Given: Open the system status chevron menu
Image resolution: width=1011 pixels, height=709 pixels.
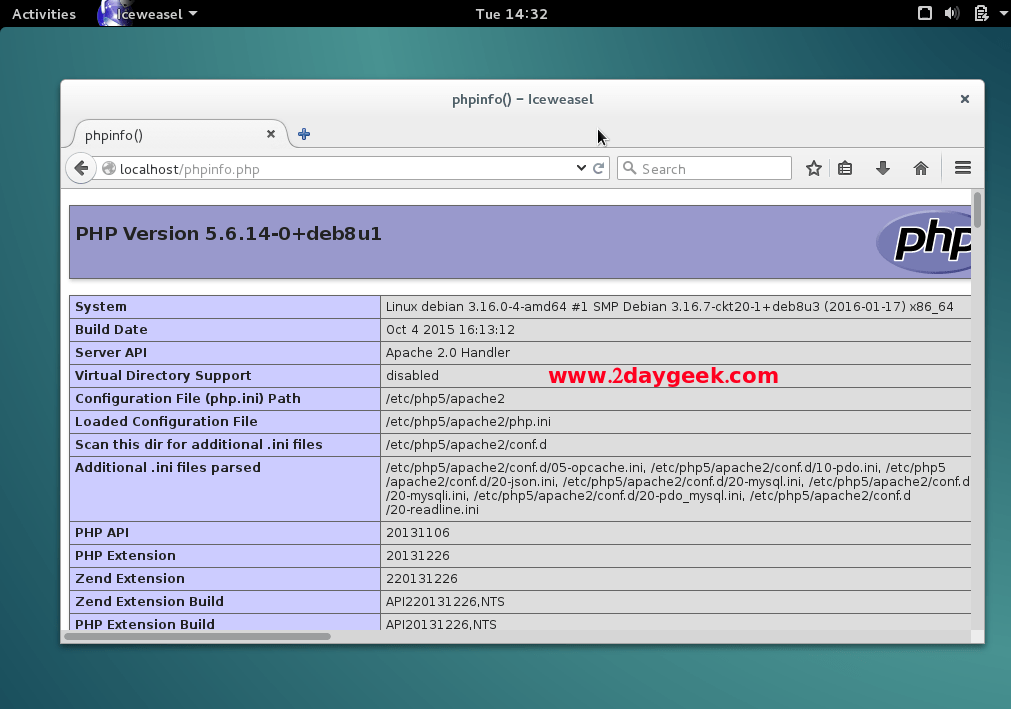Looking at the screenshot, I should pos(1003,13).
